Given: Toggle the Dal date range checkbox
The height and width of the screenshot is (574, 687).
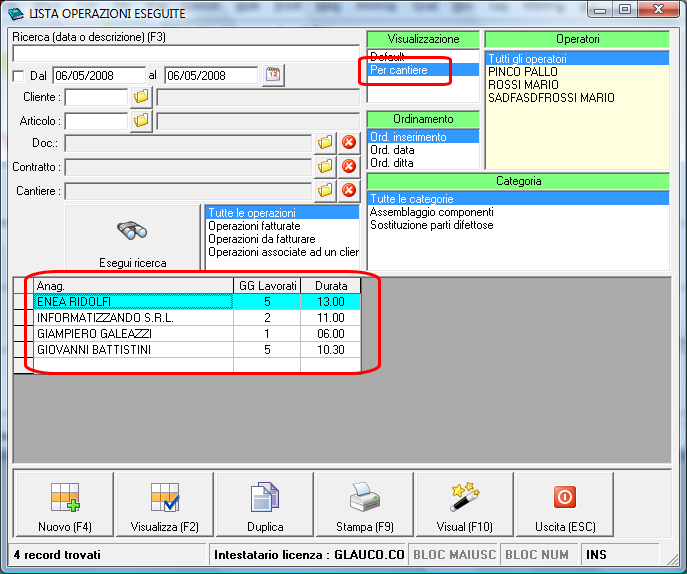Looking at the screenshot, I should (x=18, y=76).
